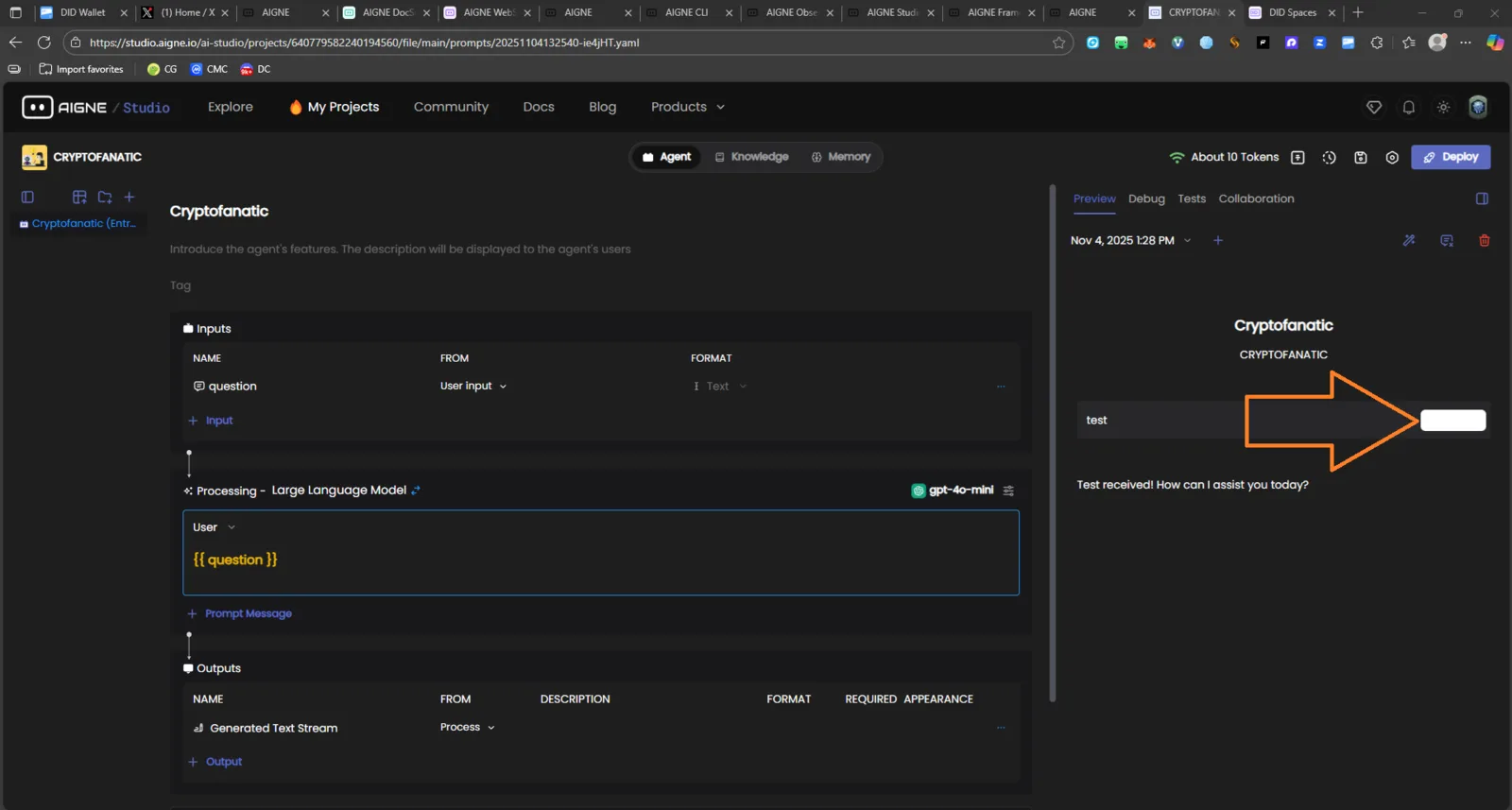Open the Blog link

point(602,108)
